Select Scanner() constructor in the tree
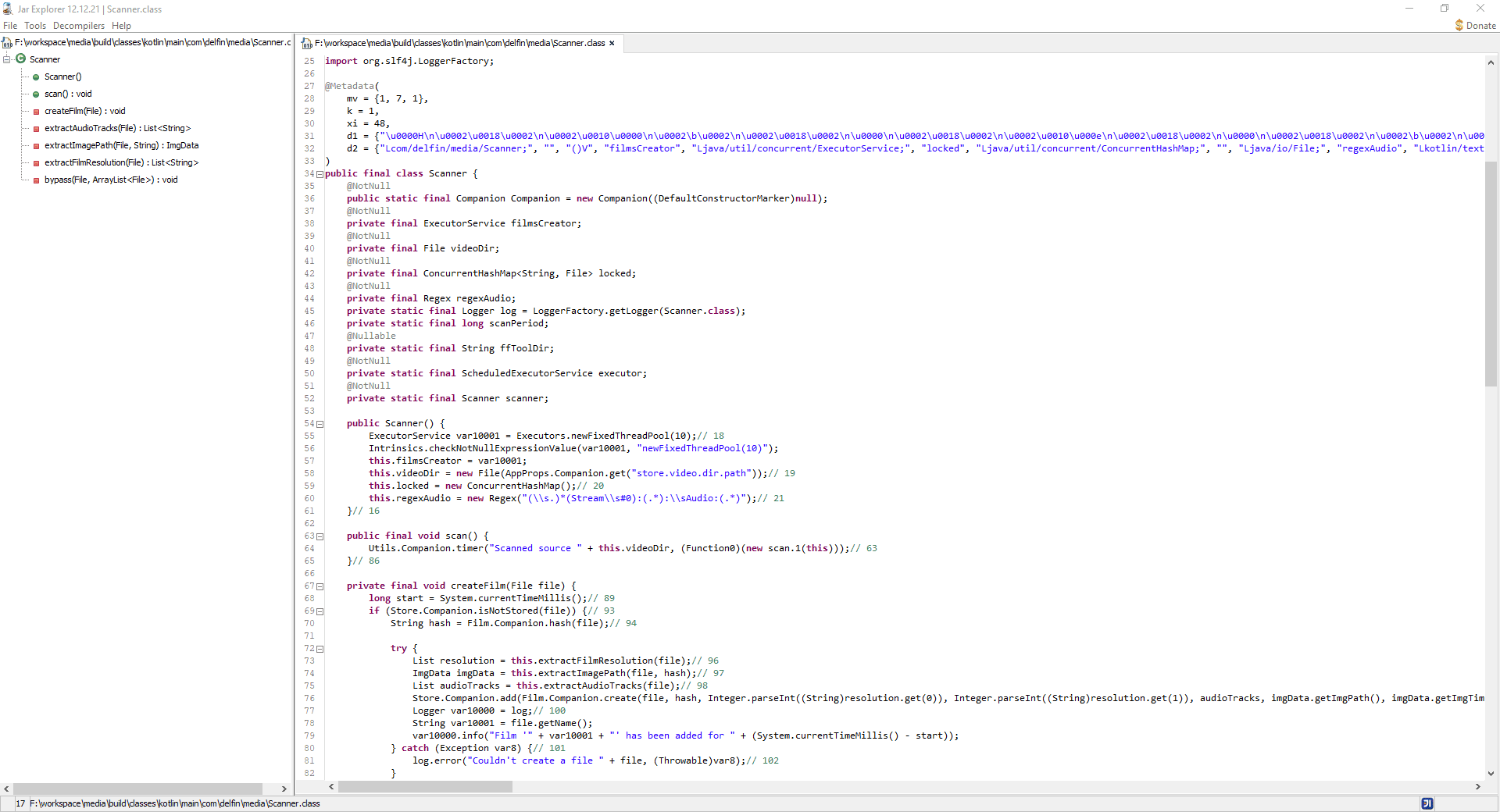Image resolution: width=1500 pixels, height=812 pixels. click(x=62, y=77)
